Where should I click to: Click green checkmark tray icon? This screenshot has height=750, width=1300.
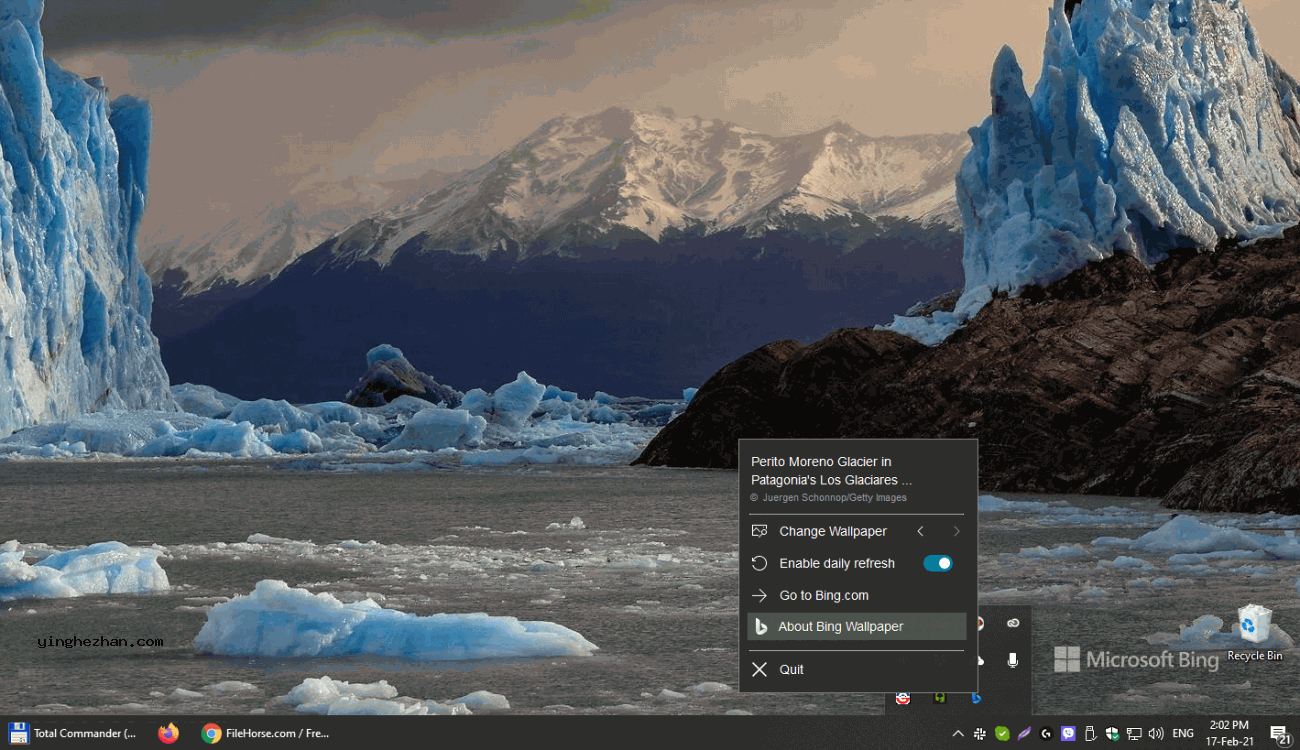(1002, 733)
